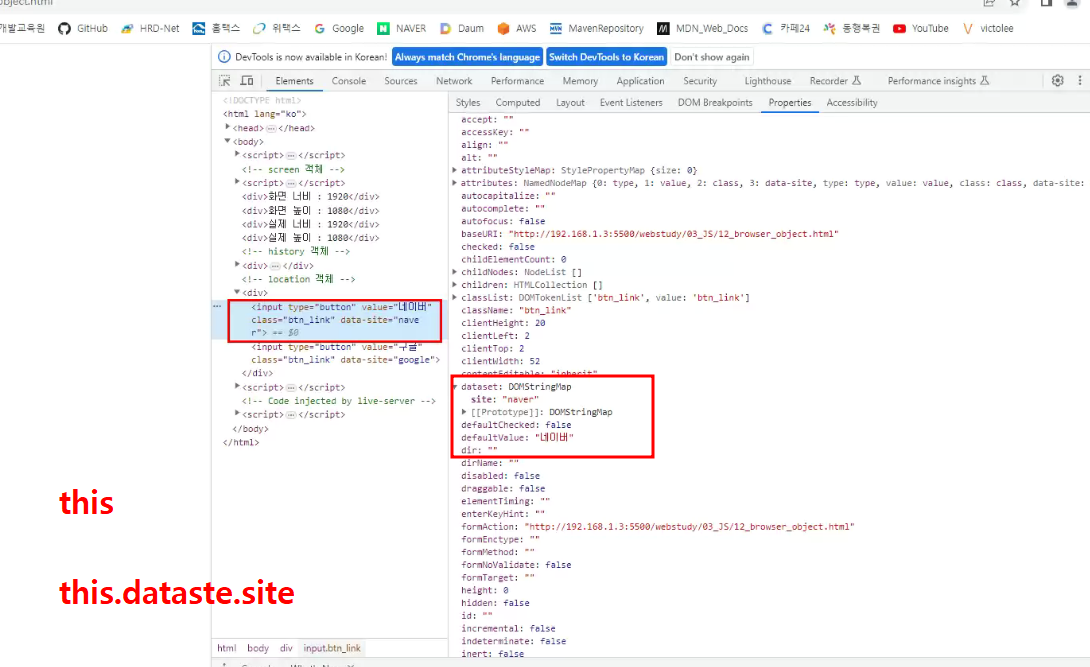Click Switch DevTools to Korean
This screenshot has height=667, width=1090.
pos(606,57)
